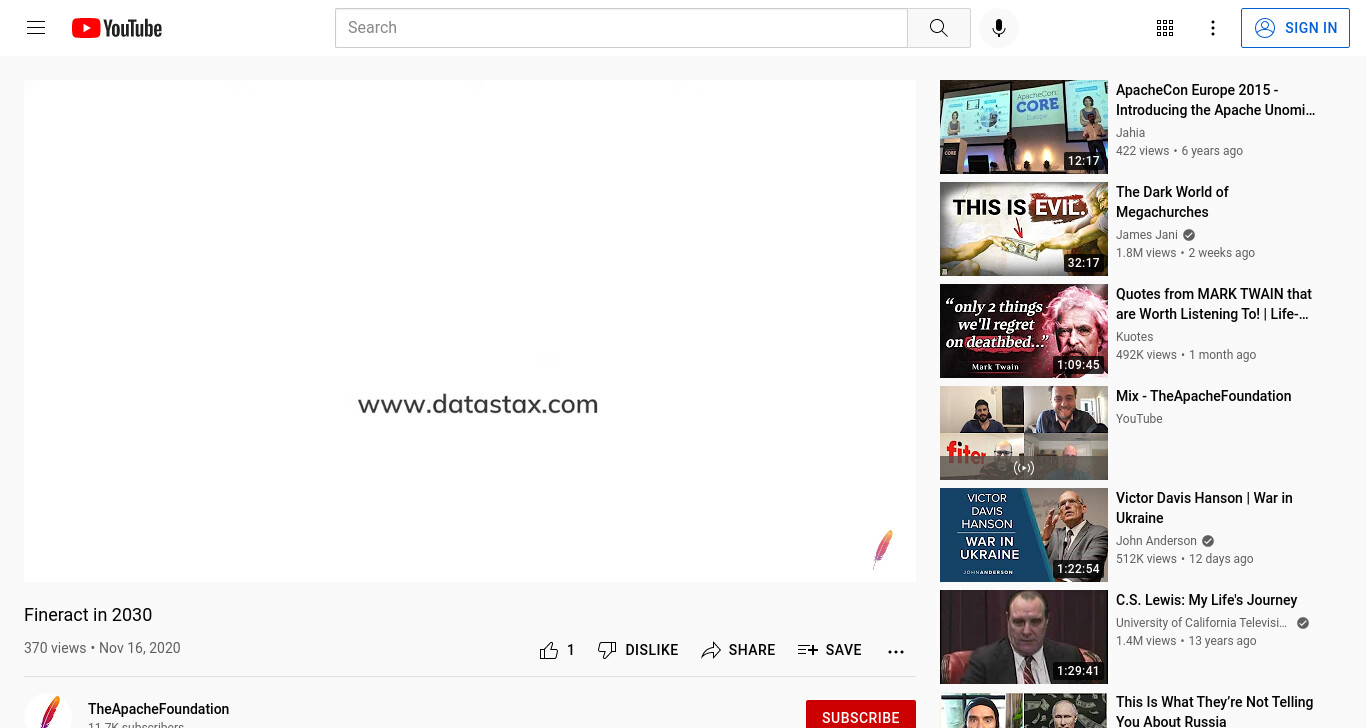Open TheApacheFoundation channel name link

pyautogui.click(x=158, y=709)
